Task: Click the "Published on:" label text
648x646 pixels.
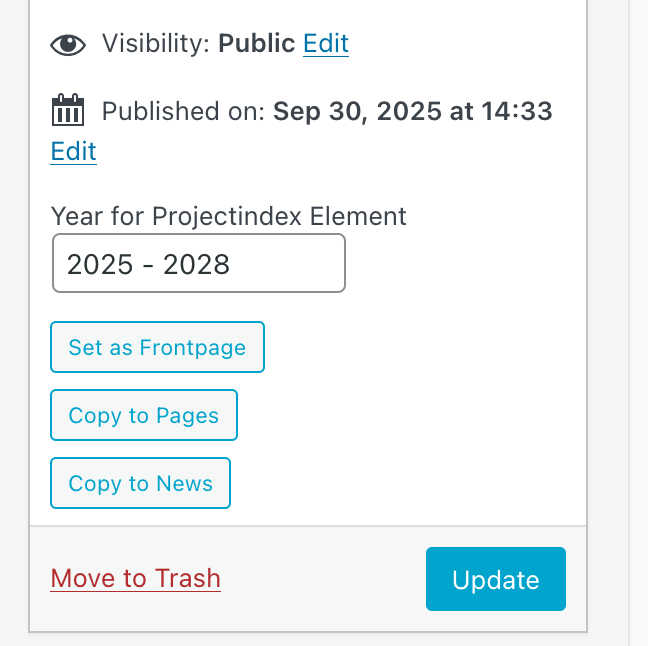Action: click(x=183, y=110)
